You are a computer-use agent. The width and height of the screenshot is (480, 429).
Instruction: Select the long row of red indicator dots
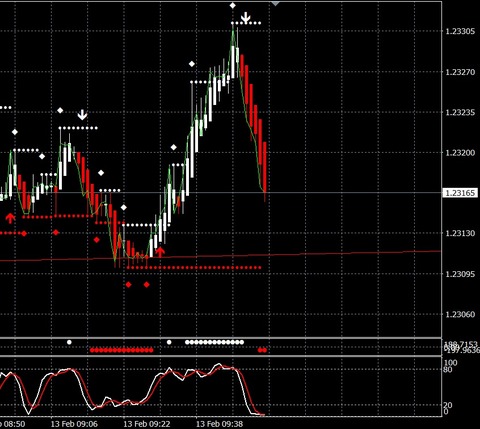[122, 350]
